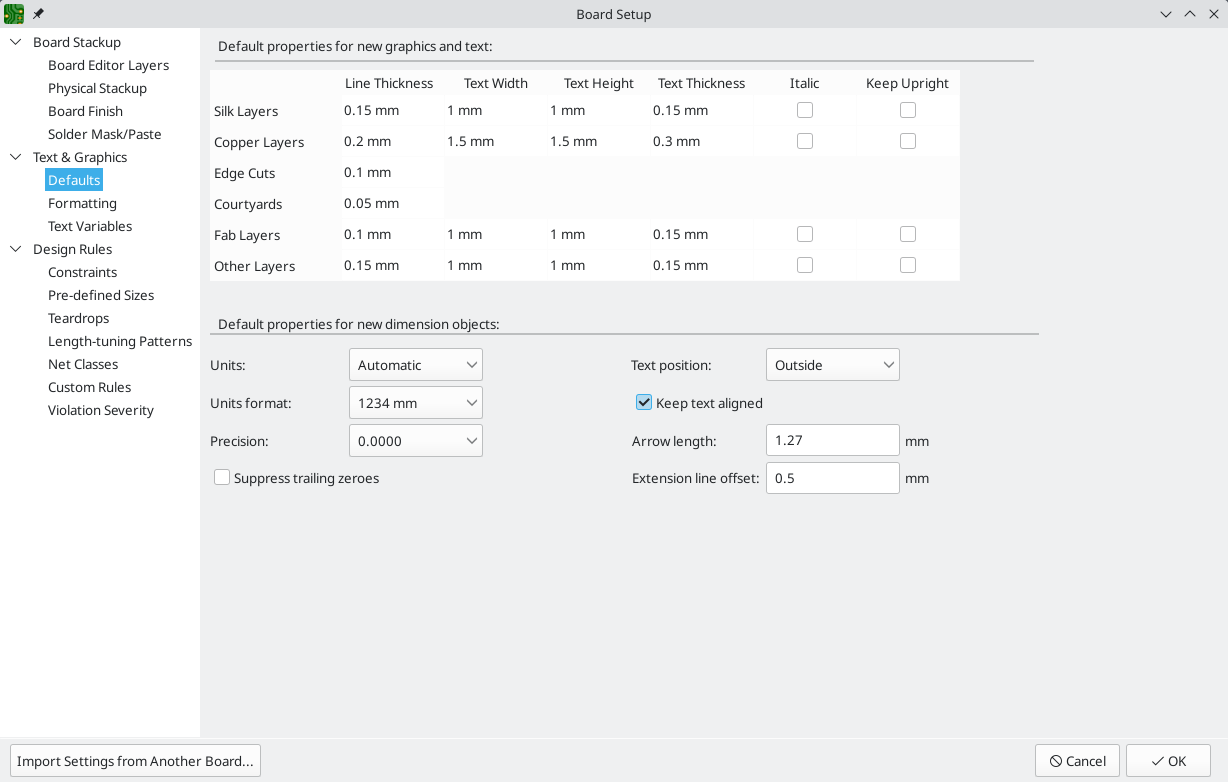Click the pin window icon

pyautogui.click(x=39, y=14)
